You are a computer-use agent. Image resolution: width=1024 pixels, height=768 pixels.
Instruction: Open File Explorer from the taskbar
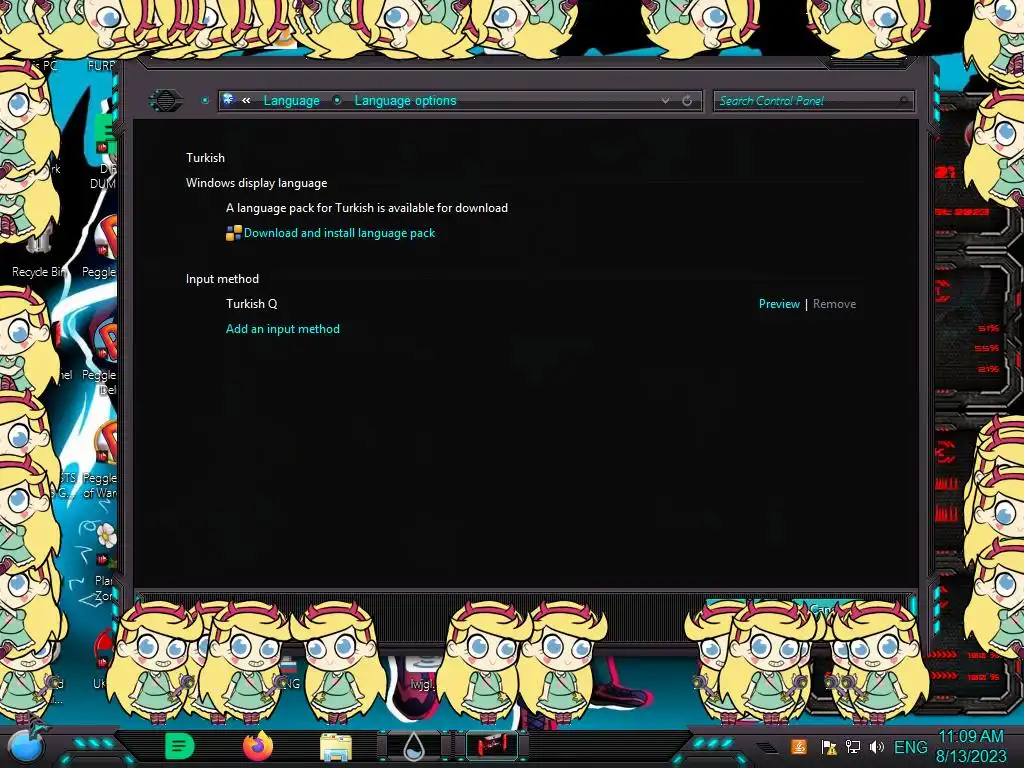click(336, 746)
